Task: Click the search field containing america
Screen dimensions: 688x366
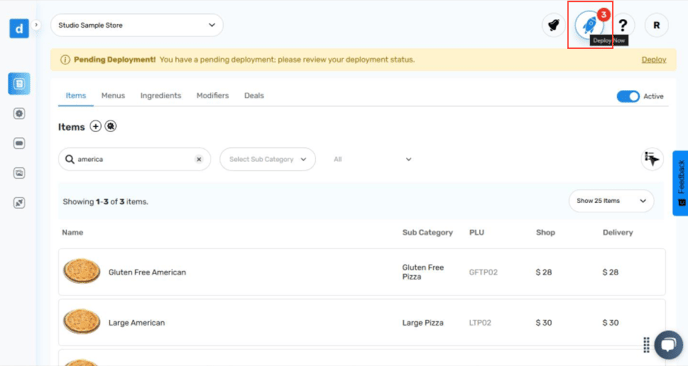Action: [x=134, y=159]
